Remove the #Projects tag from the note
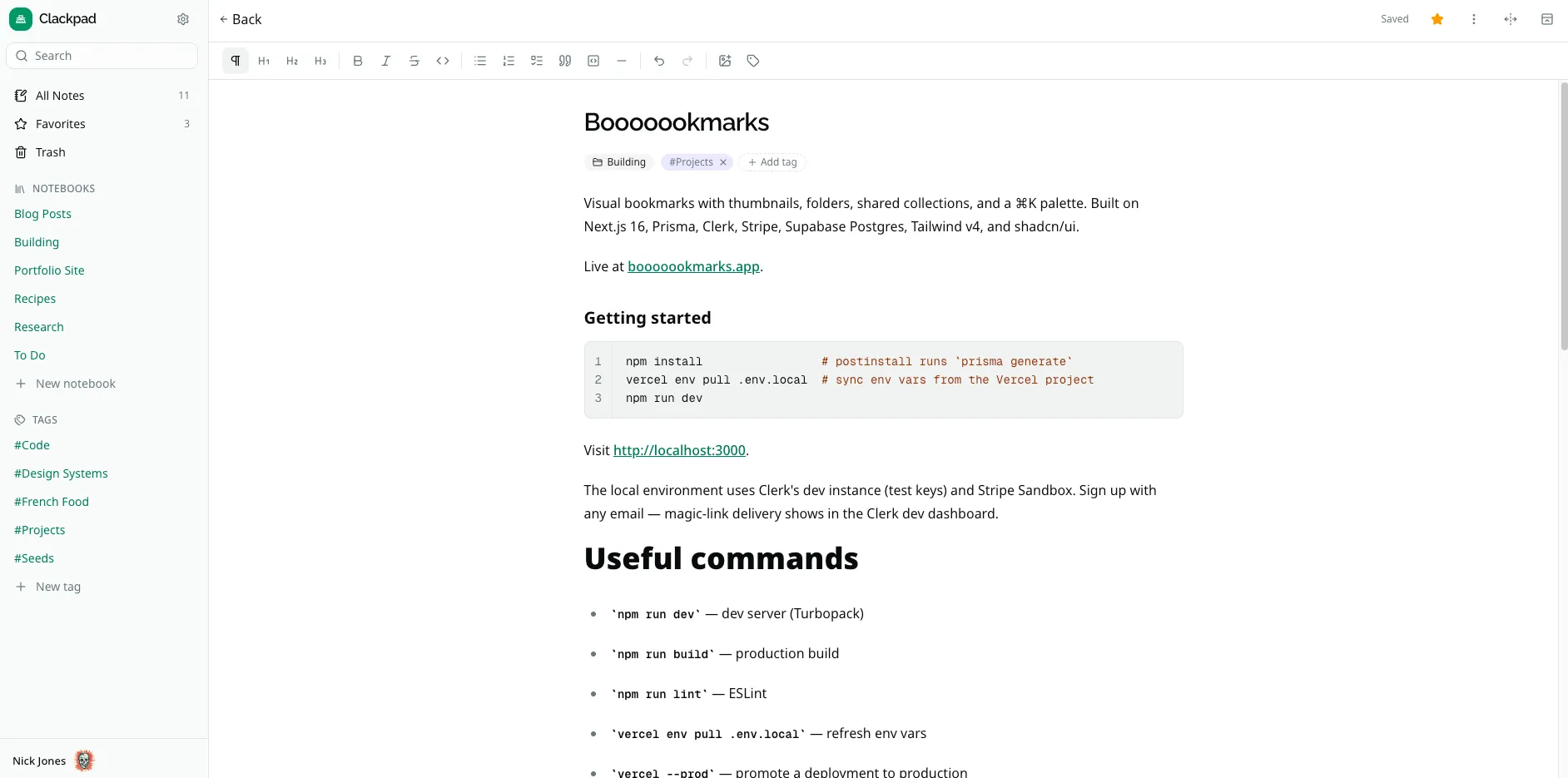The width and height of the screenshot is (1568, 778). click(723, 162)
